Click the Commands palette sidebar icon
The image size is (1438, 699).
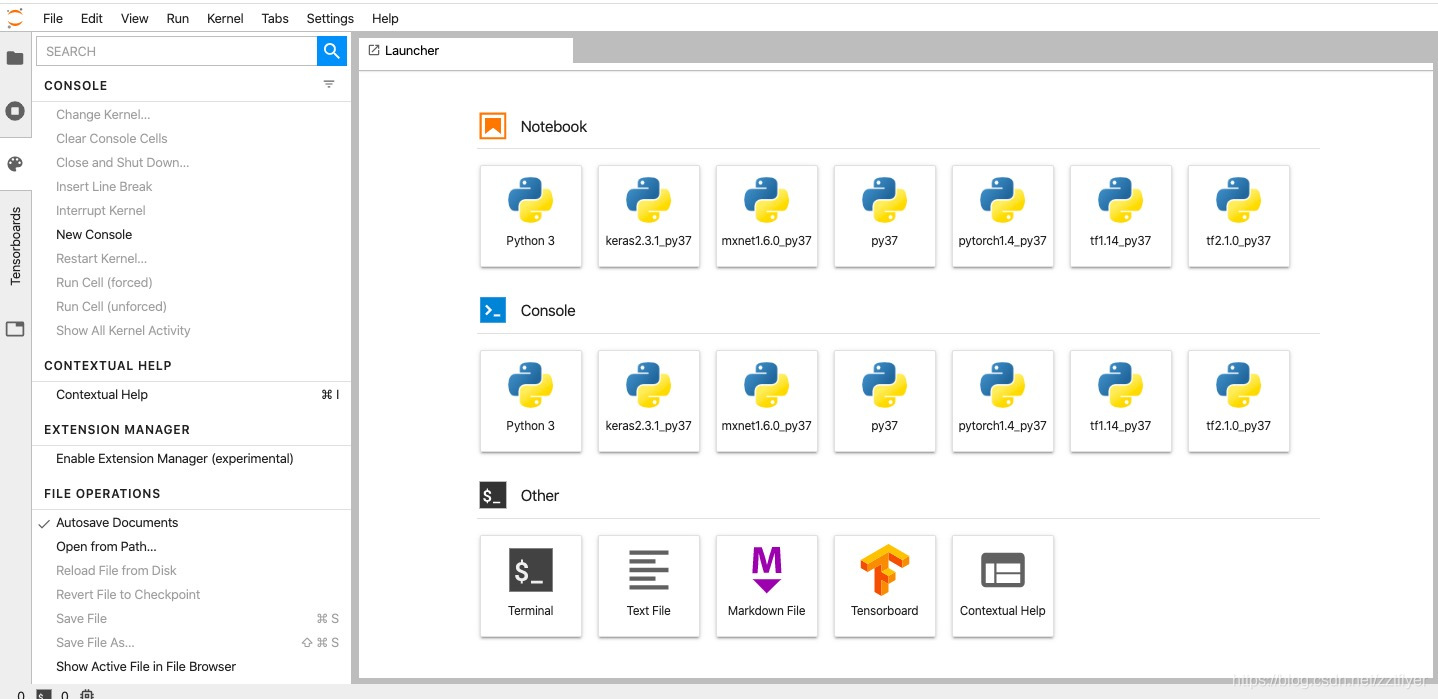pyautogui.click(x=15, y=164)
